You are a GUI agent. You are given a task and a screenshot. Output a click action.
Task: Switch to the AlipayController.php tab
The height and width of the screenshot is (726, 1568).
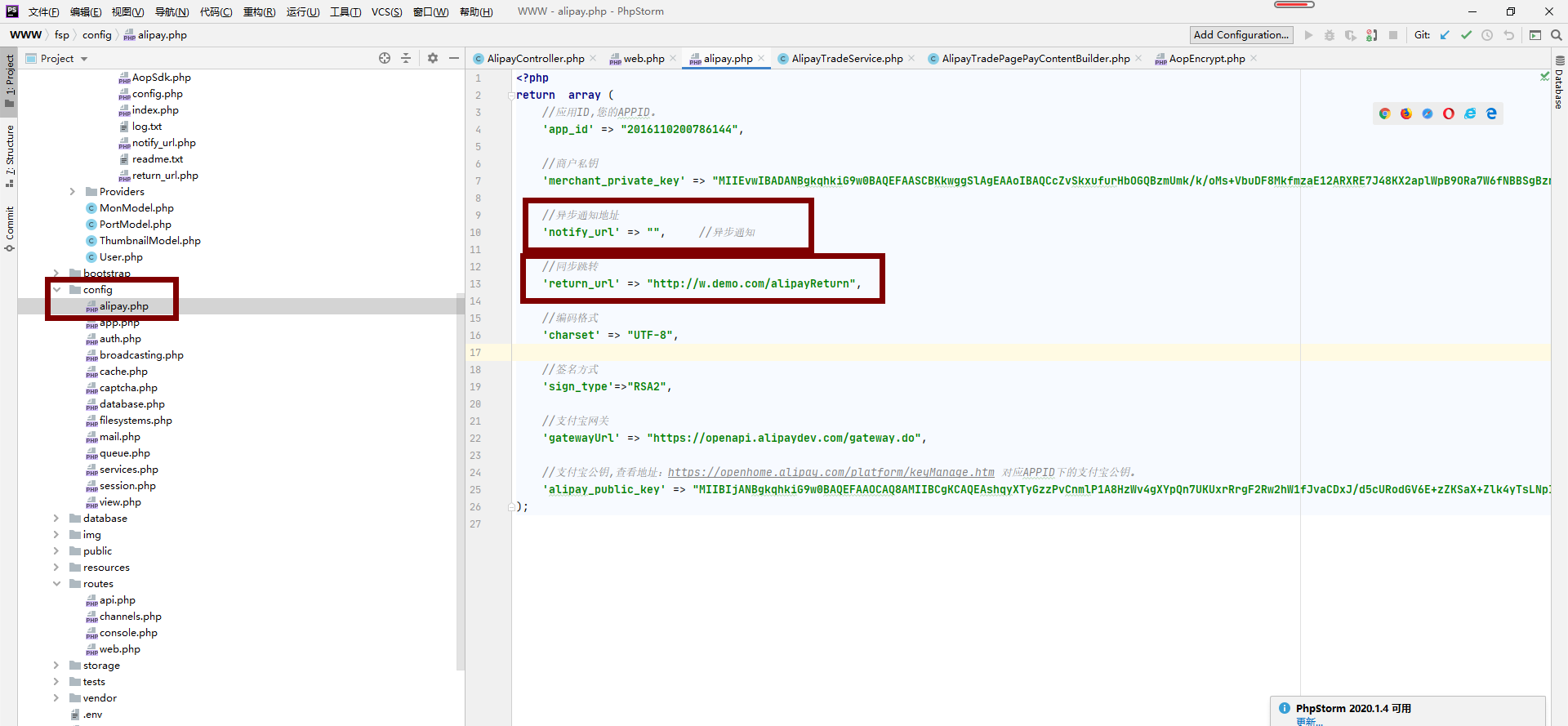click(x=535, y=58)
